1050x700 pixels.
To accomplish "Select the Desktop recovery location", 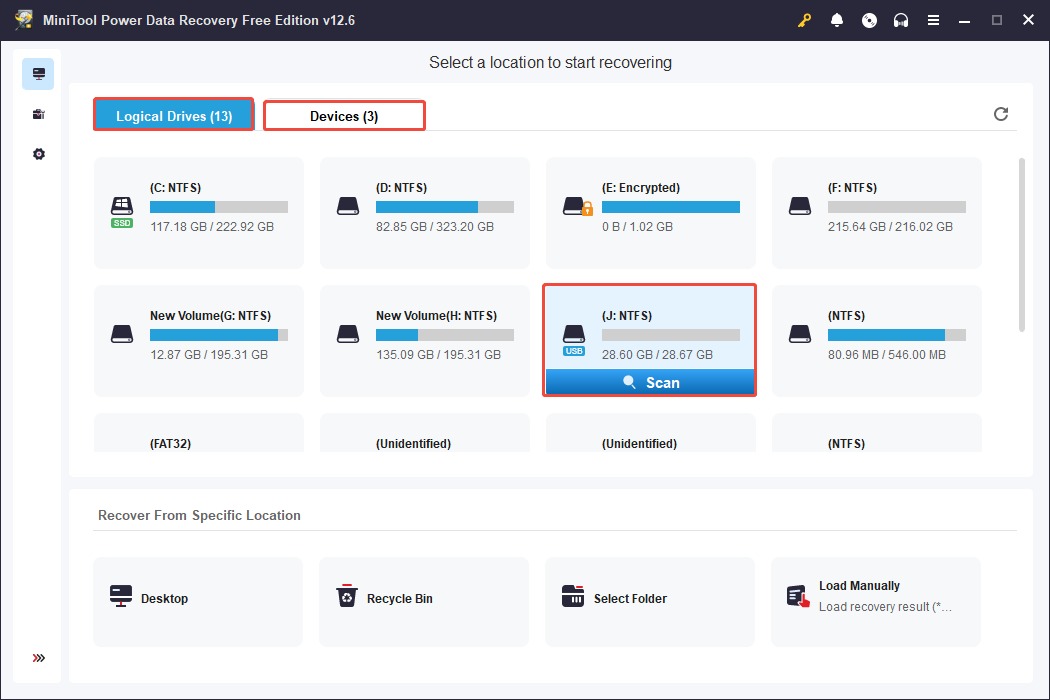I will [x=198, y=598].
